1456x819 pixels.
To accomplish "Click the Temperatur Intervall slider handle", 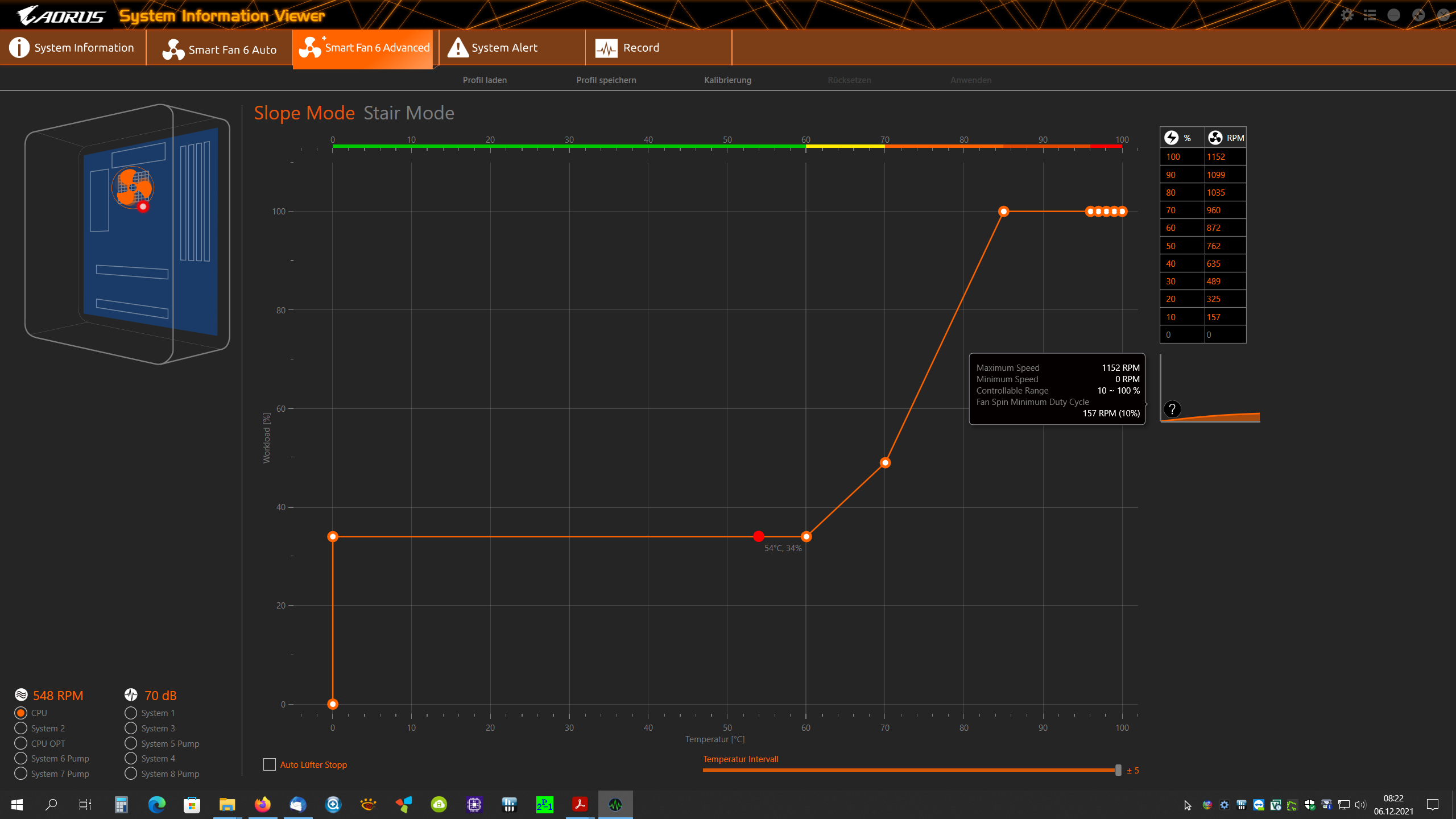I will tap(1118, 770).
